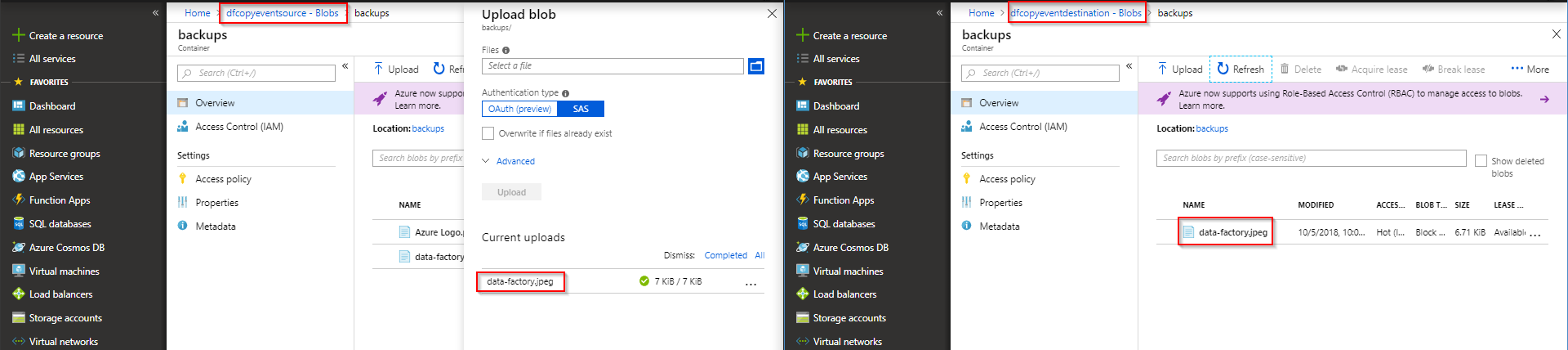Open Overview in the source container menu
This screenshot has height=350, width=1568.
(x=261, y=103)
